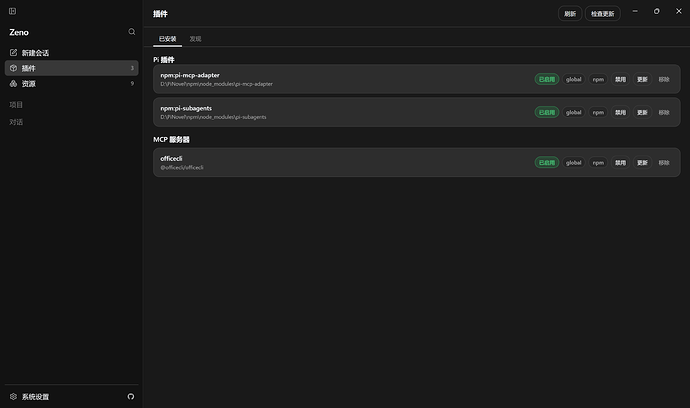Toggle the sidebar panel icon

[12, 11]
